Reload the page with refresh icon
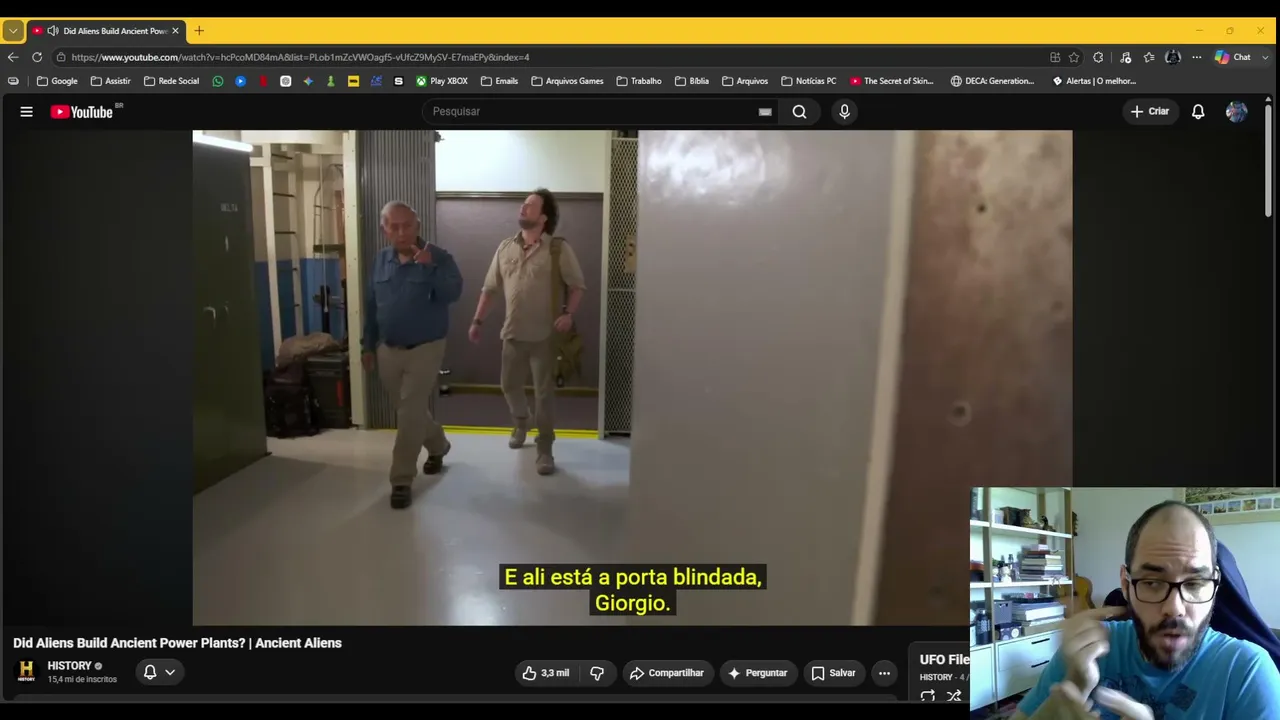Viewport: 1280px width, 720px height. 37,57
